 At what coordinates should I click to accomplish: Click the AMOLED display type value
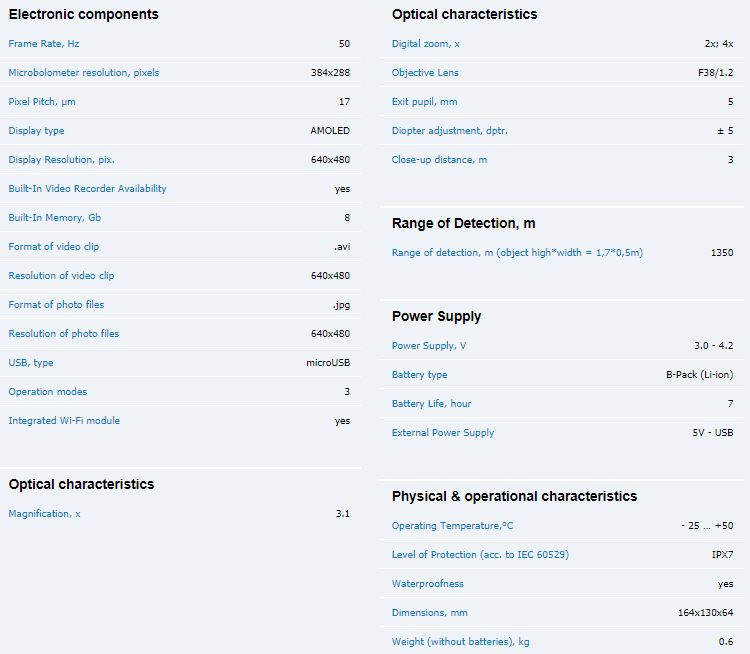[x=330, y=131]
